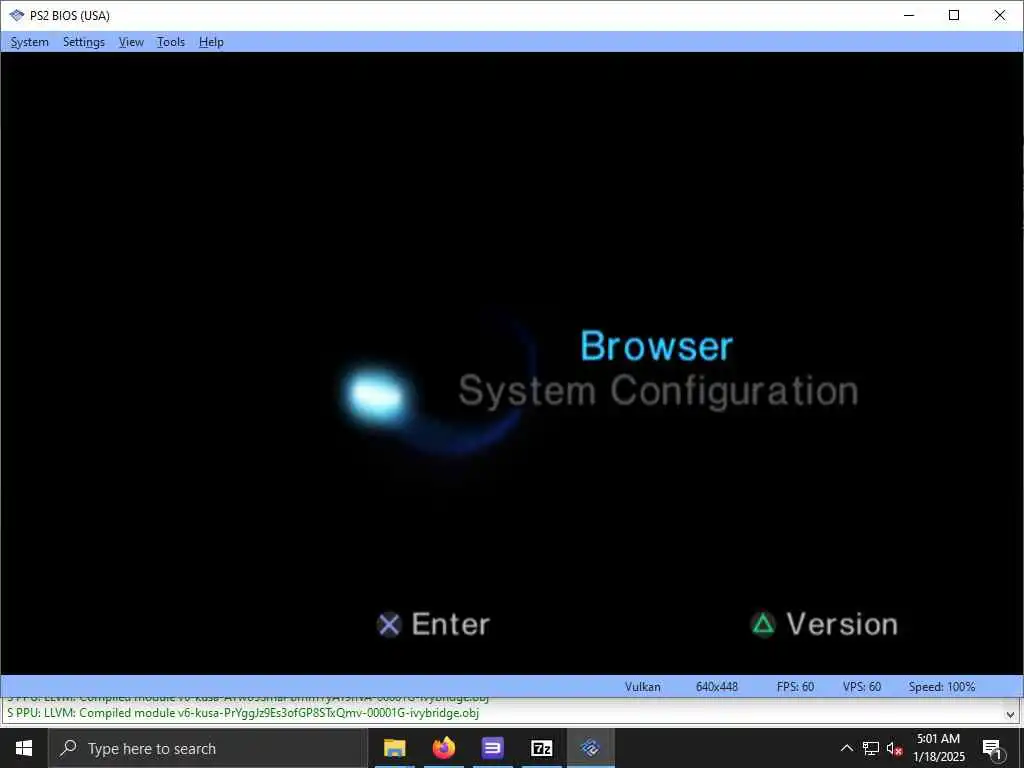Click the taskbar search box
Viewport: 1024px width, 768px height.
tap(208, 748)
